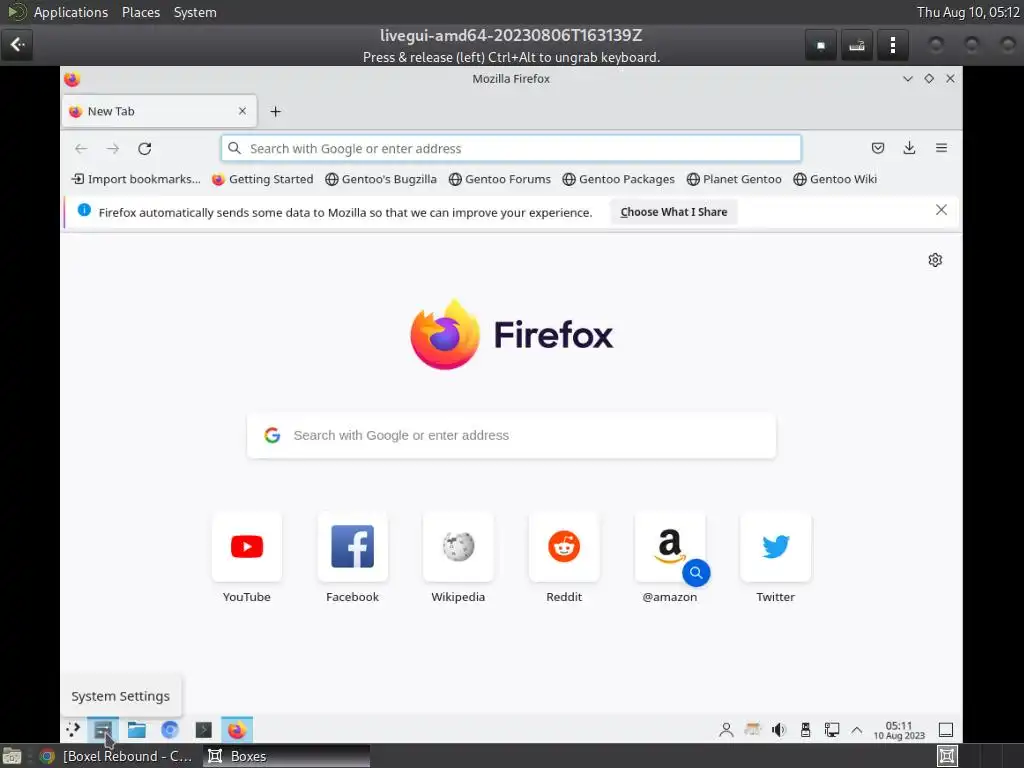Open the file manager folder icon in taskbar

click(x=136, y=729)
